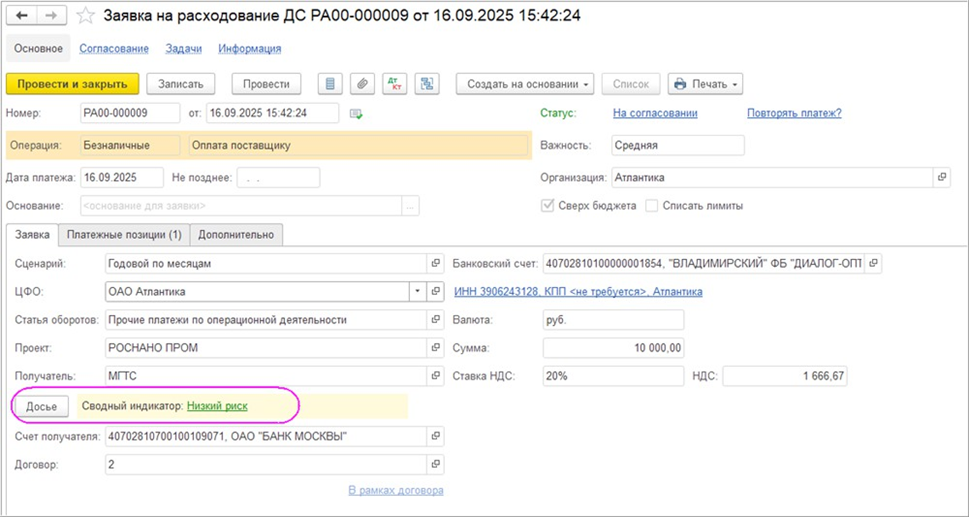969x517 pixels.
Task: Open the document structure icon
Action: tap(426, 84)
